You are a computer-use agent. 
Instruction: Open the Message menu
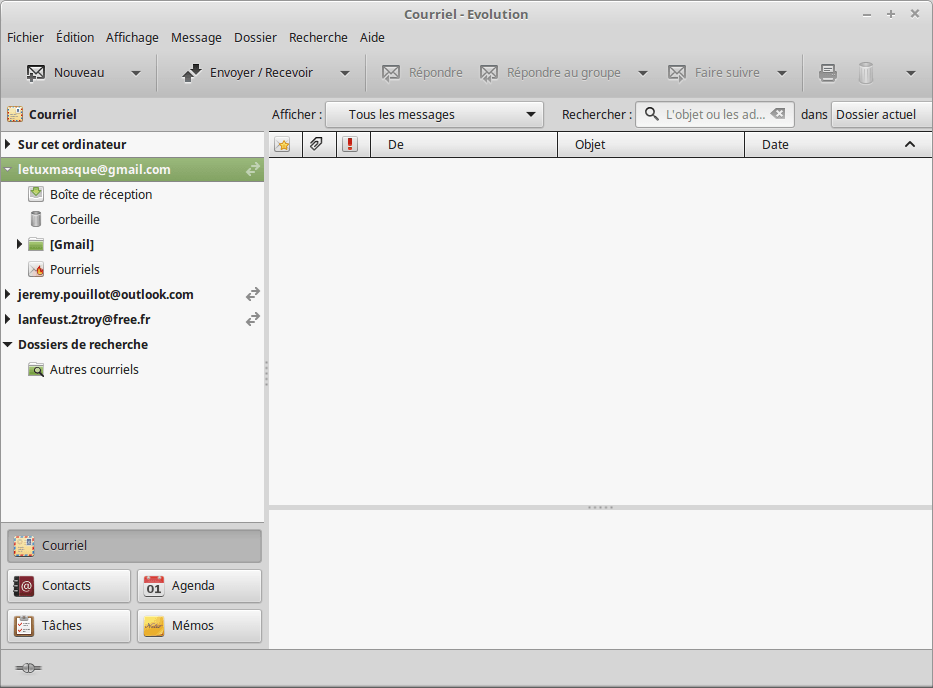196,37
